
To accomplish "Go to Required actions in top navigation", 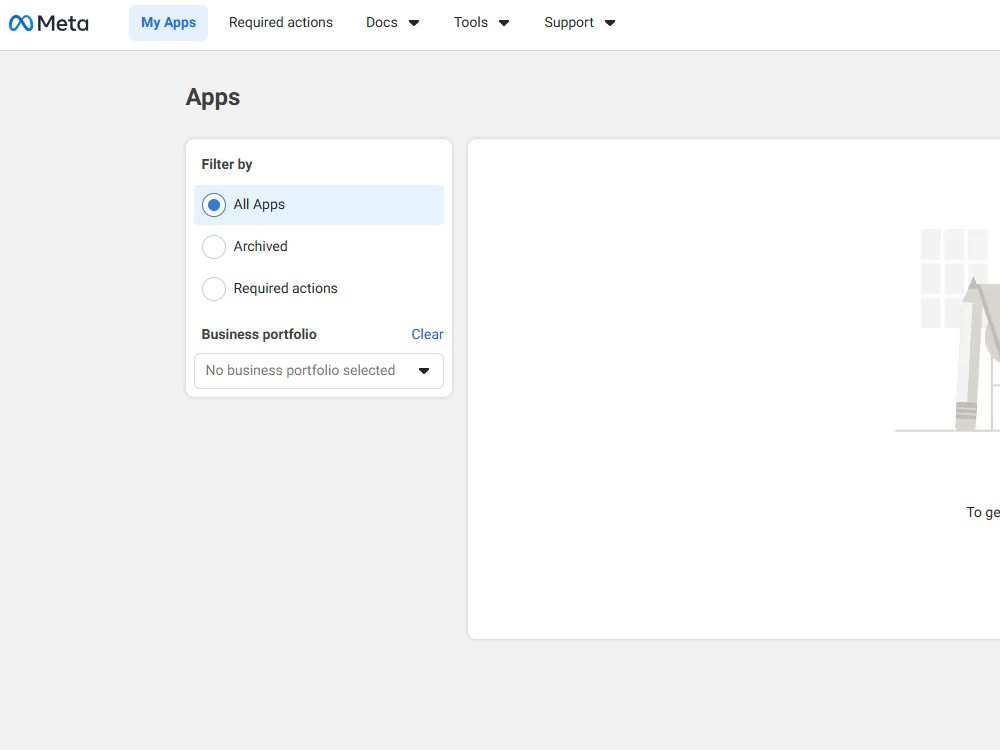I will pyautogui.click(x=281, y=23).
